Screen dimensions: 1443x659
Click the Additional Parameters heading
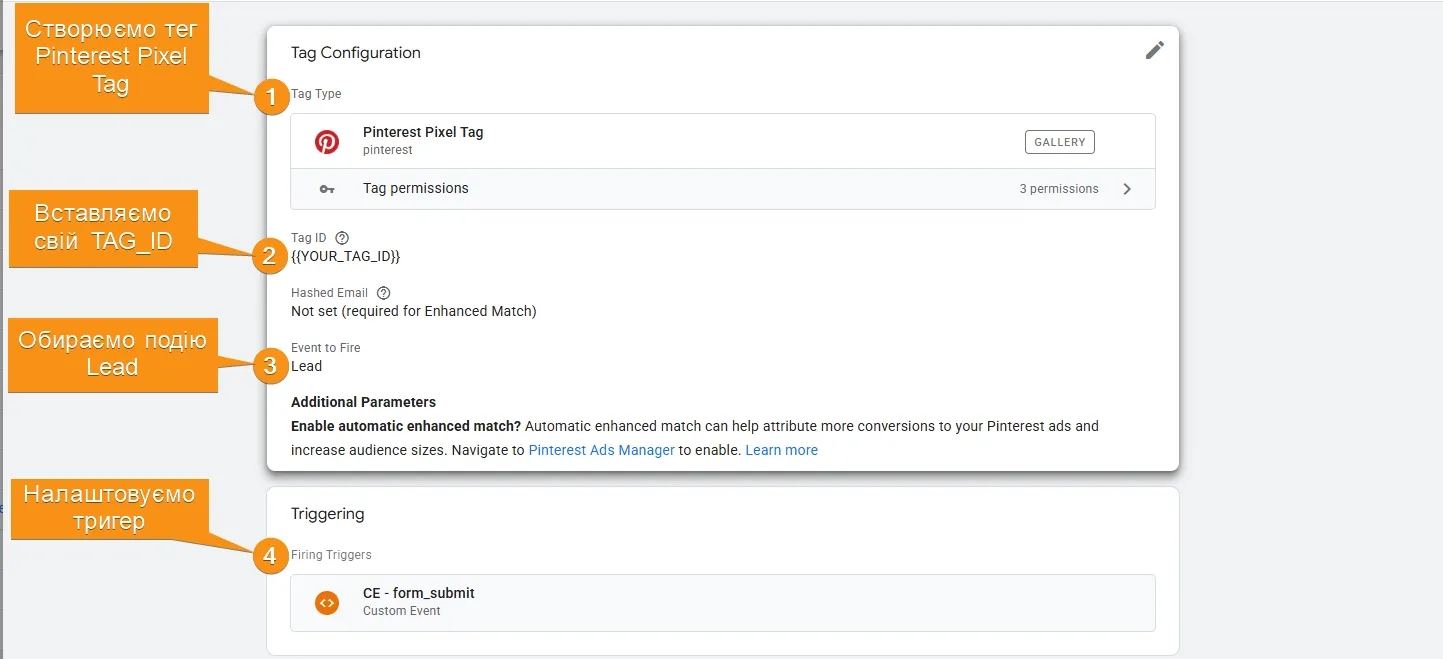364,402
